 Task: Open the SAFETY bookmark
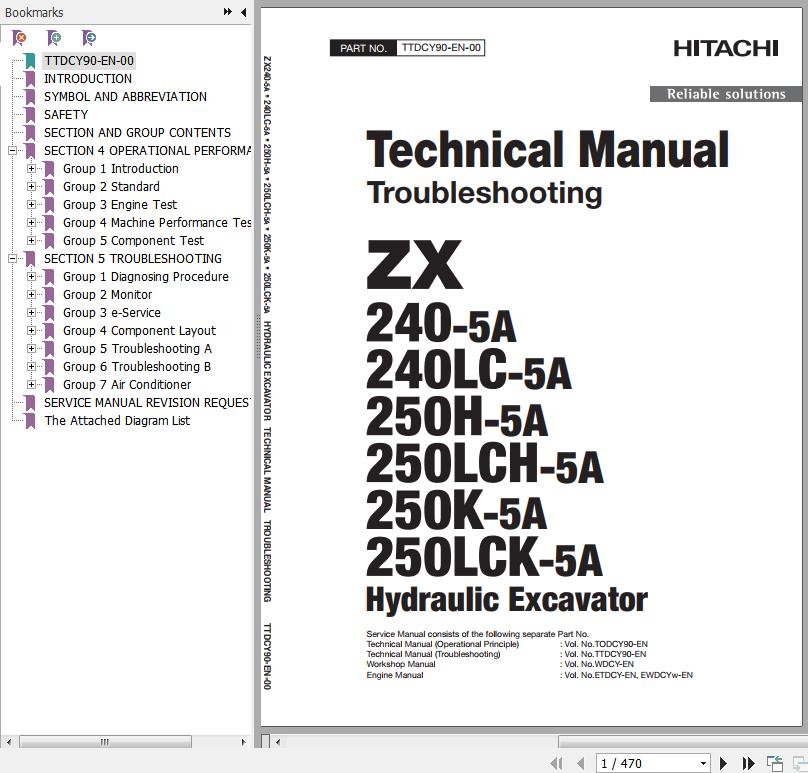[x=66, y=115]
